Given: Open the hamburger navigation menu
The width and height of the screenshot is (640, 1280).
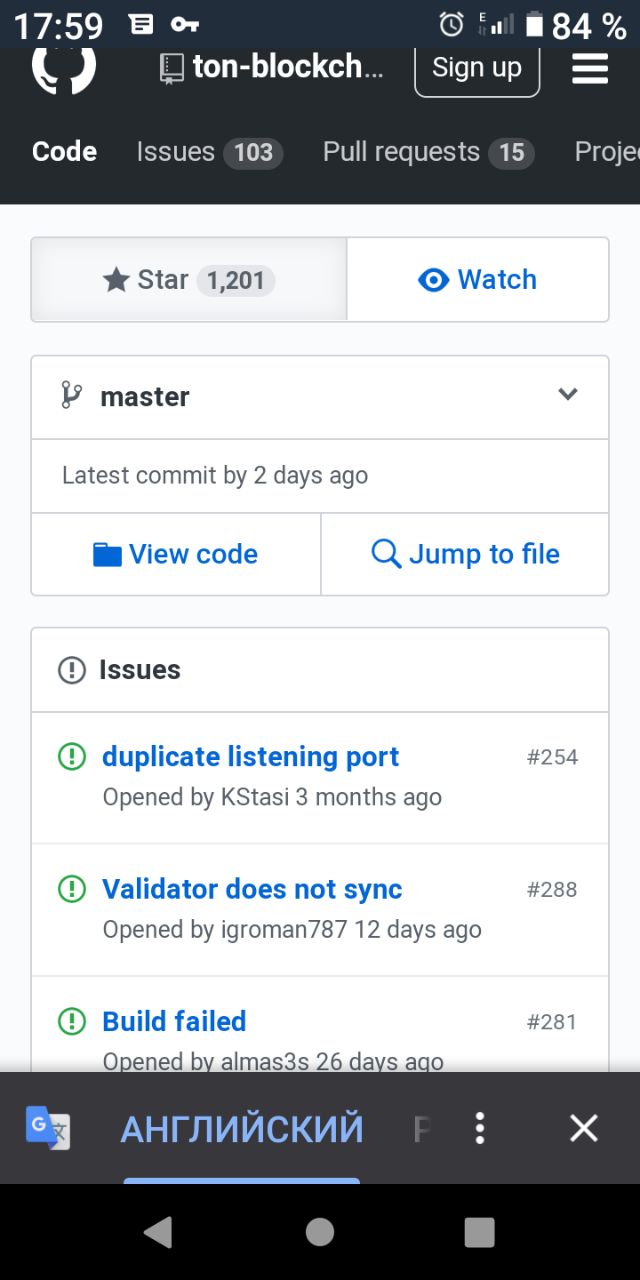Looking at the screenshot, I should point(590,68).
